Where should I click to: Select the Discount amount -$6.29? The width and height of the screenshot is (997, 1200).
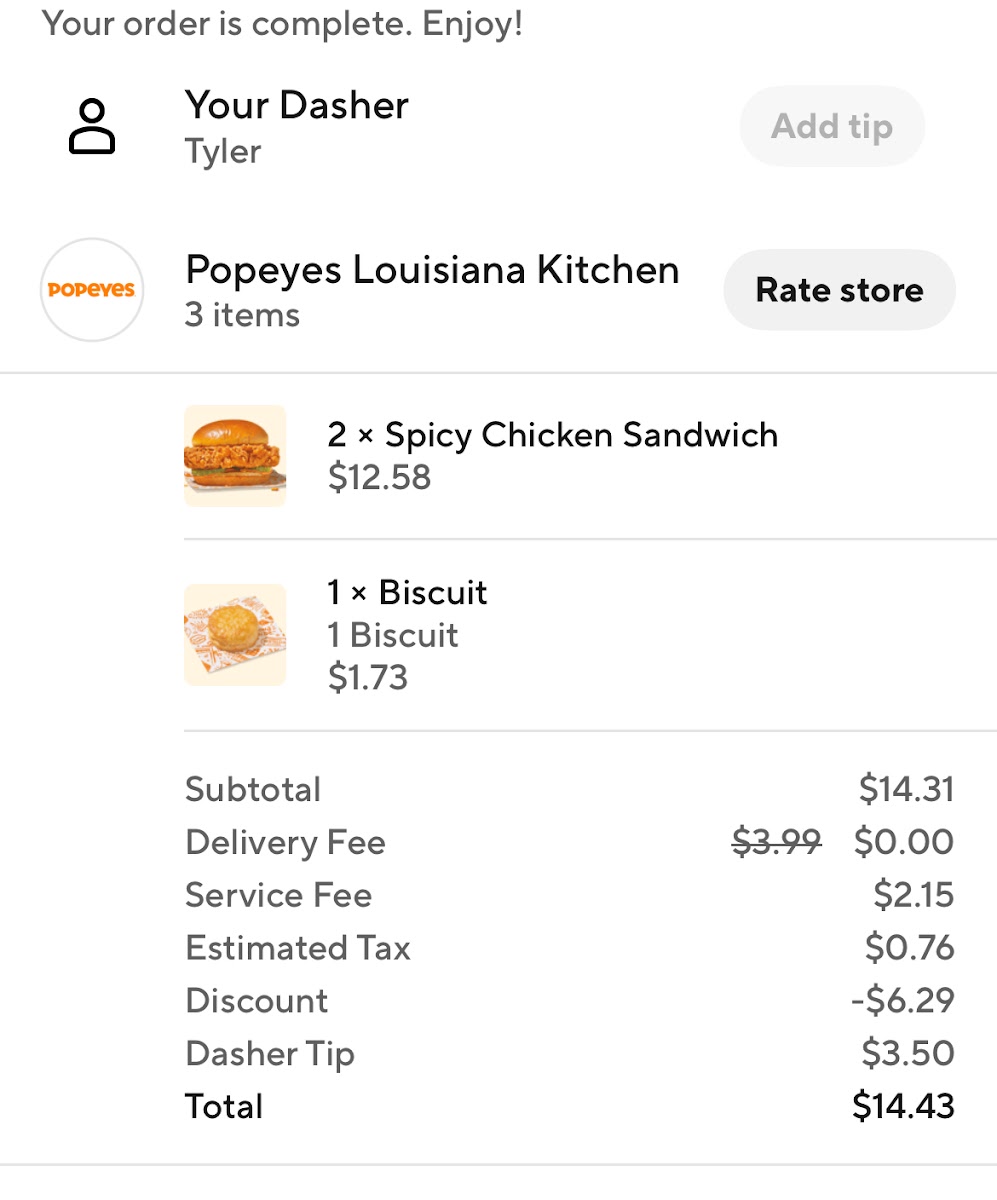(x=903, y=1000)
